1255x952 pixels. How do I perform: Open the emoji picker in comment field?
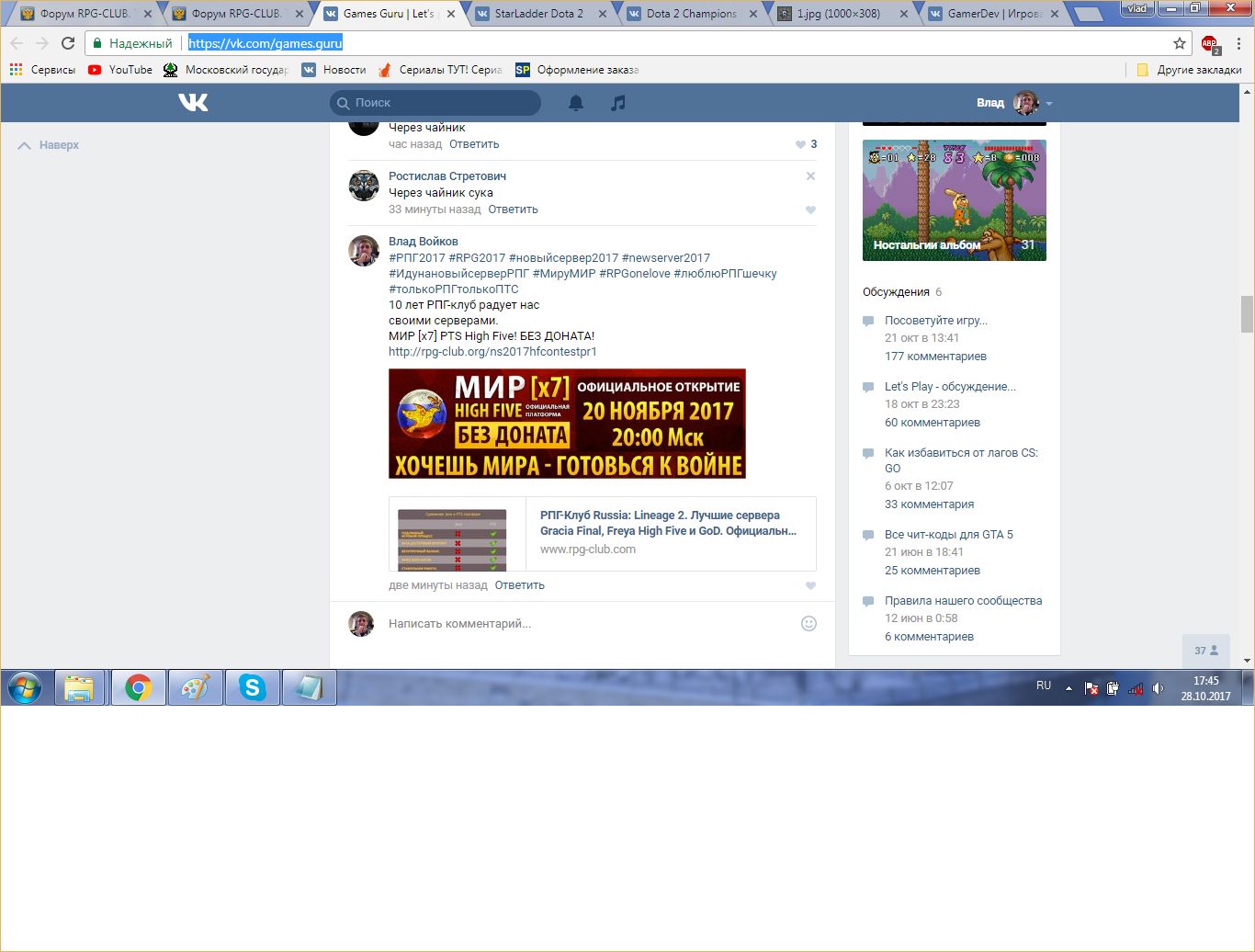coord(808,623)
